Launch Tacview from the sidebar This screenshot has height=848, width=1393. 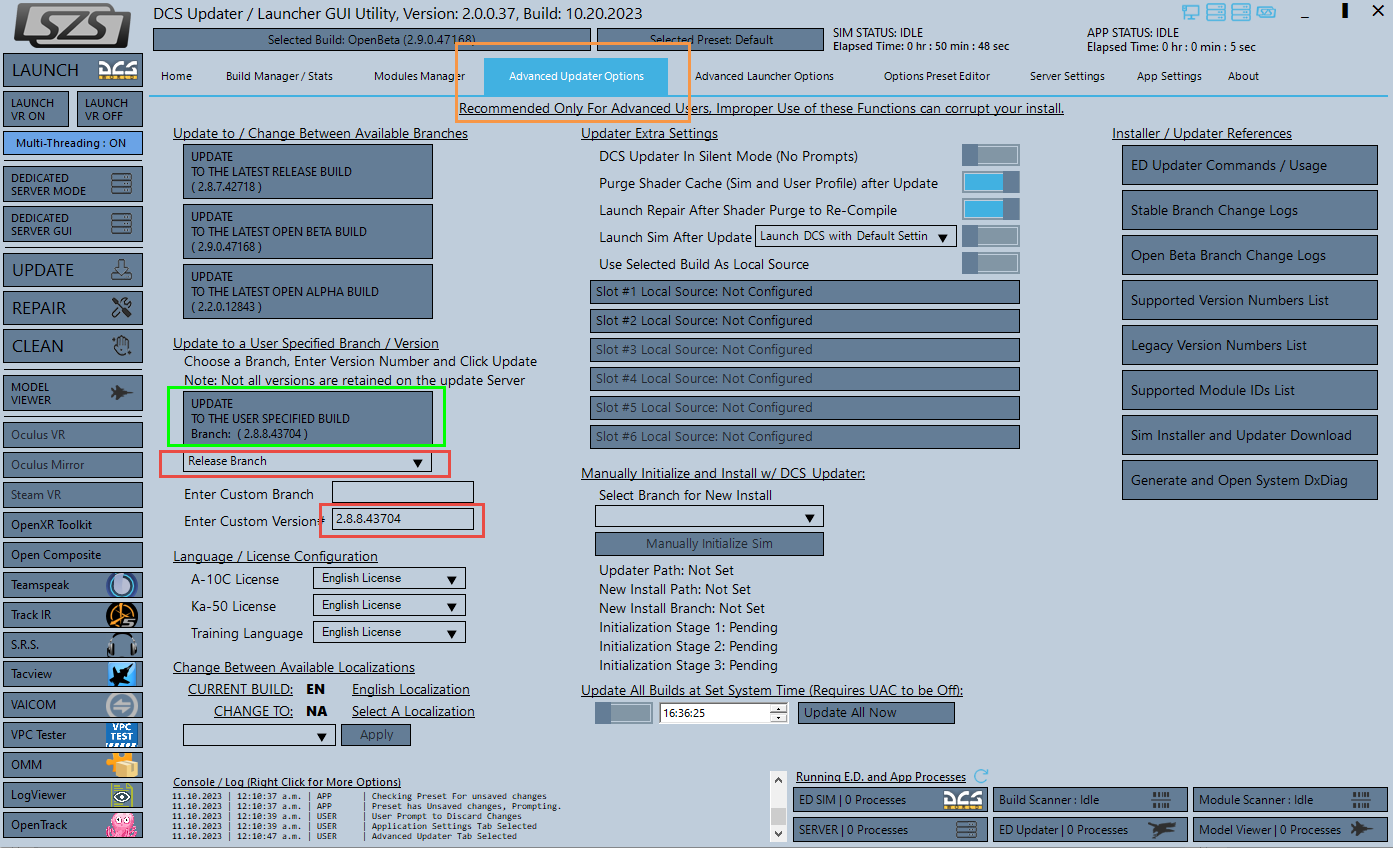coord(73,674)
